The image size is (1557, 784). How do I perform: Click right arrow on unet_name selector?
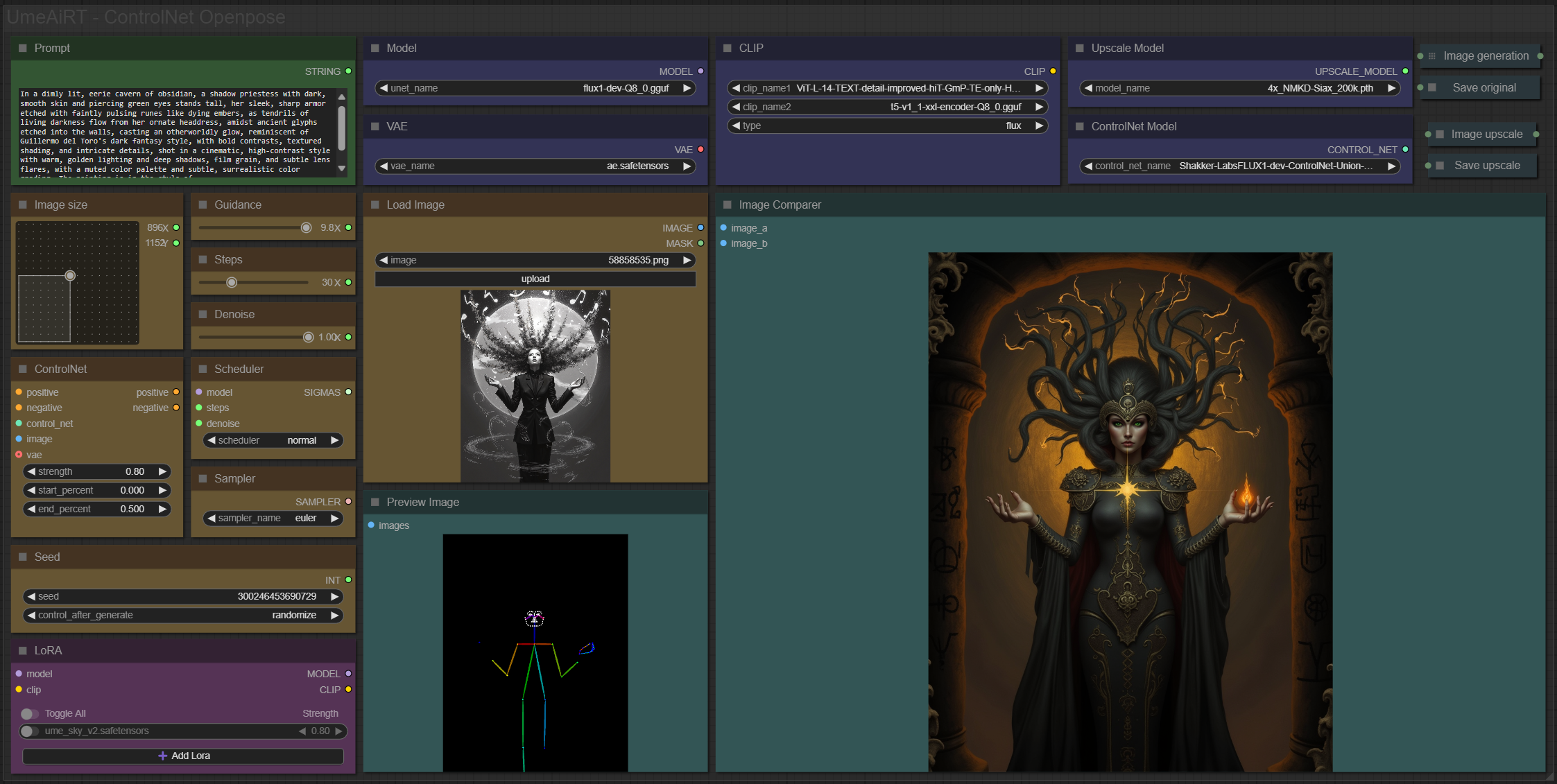(687, 88)
